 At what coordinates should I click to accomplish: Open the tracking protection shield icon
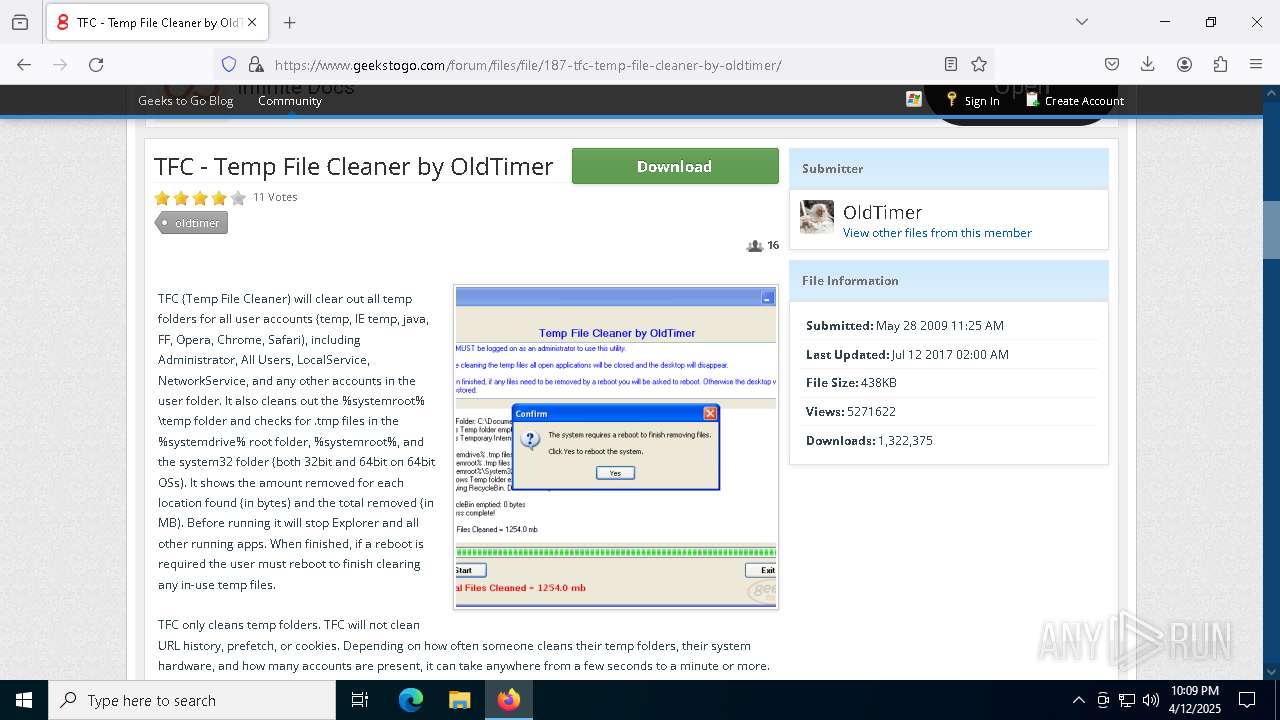(x=229, y=64)
